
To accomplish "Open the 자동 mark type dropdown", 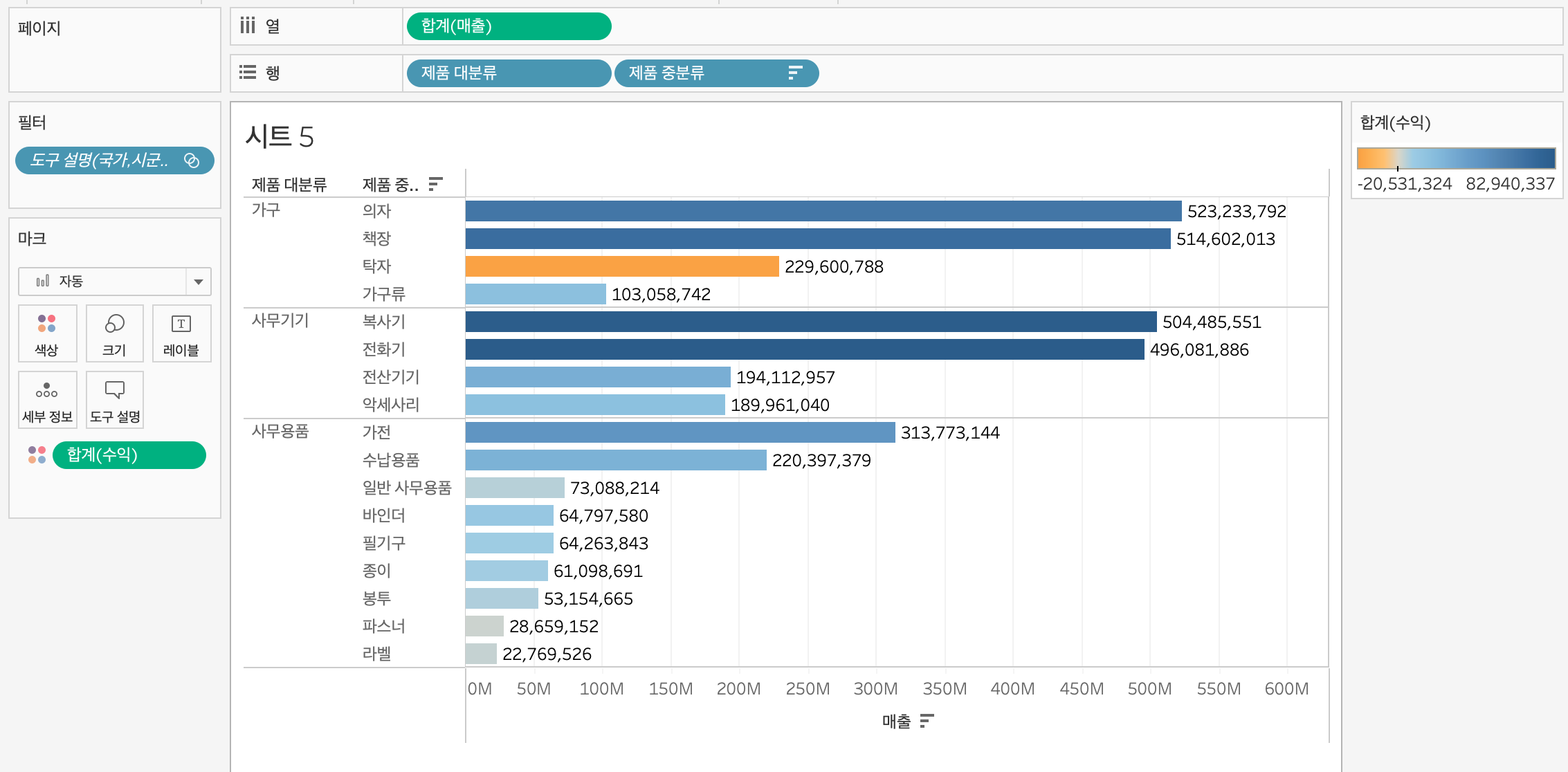I will 104,282.
